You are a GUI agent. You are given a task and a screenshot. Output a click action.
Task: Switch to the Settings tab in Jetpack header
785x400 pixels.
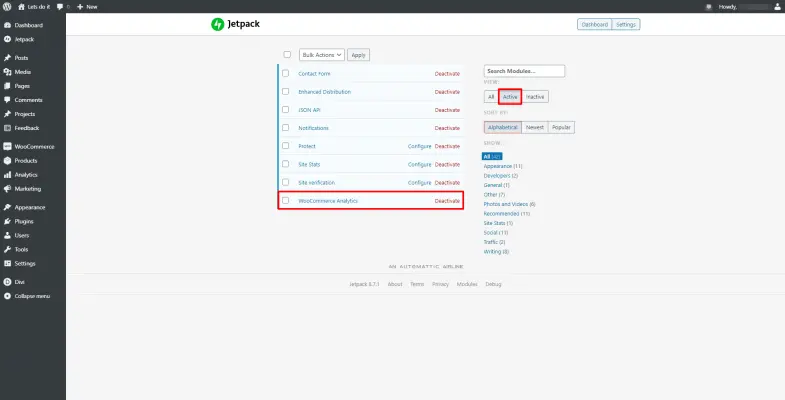coord(626,25)
